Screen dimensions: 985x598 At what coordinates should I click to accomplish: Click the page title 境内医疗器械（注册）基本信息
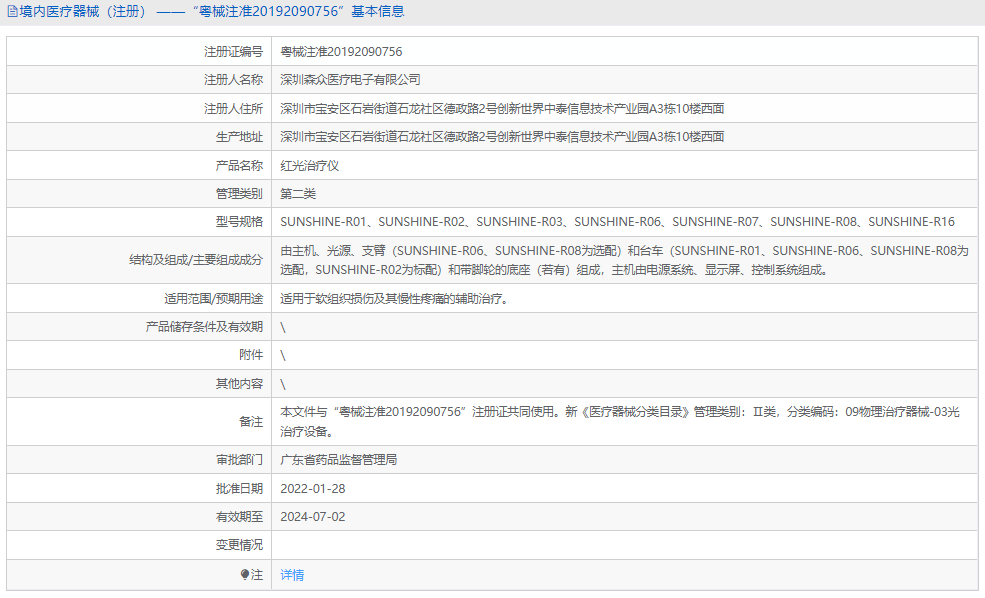tap(212, 11)
